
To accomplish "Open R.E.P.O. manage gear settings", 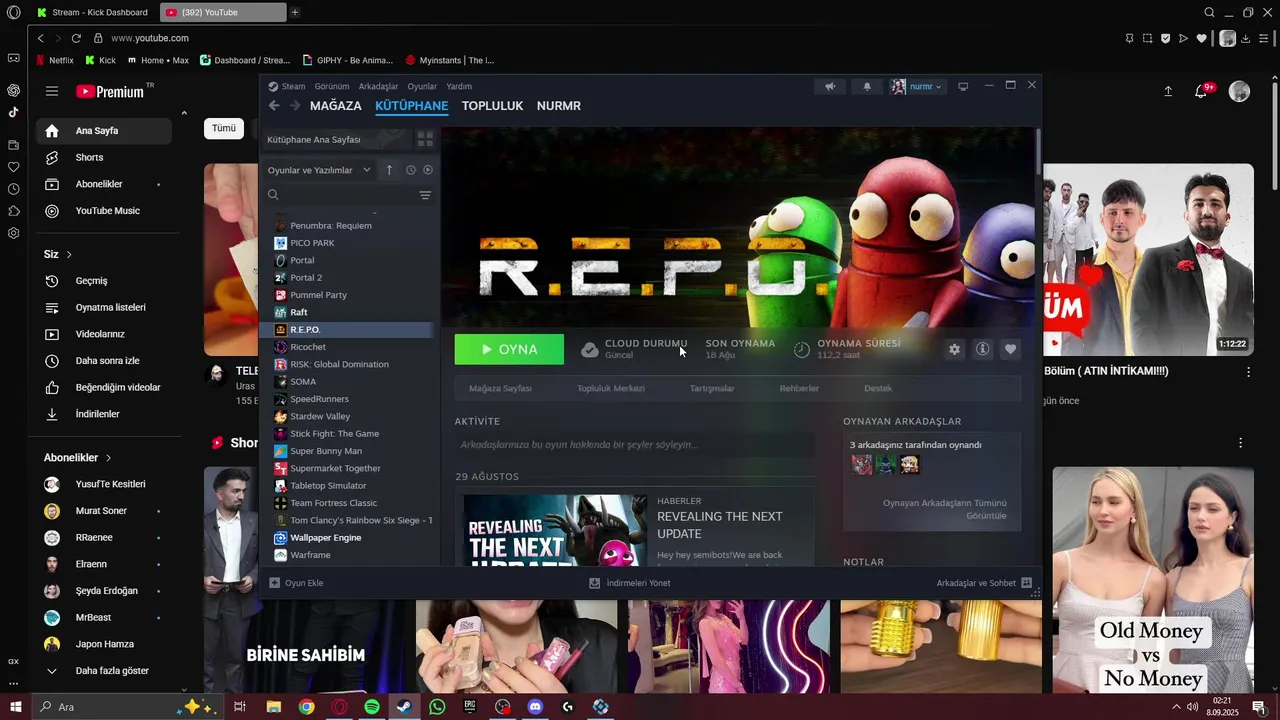I will (954, 349).
